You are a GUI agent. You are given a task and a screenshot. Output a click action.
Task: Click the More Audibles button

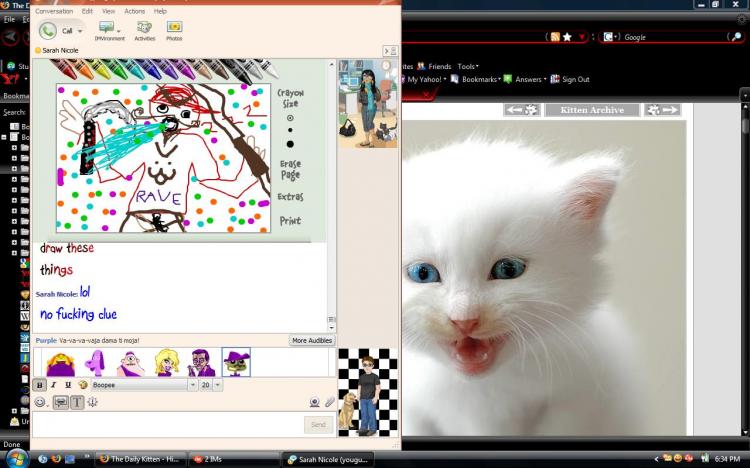pyautogui.click(x=312, y=340)
